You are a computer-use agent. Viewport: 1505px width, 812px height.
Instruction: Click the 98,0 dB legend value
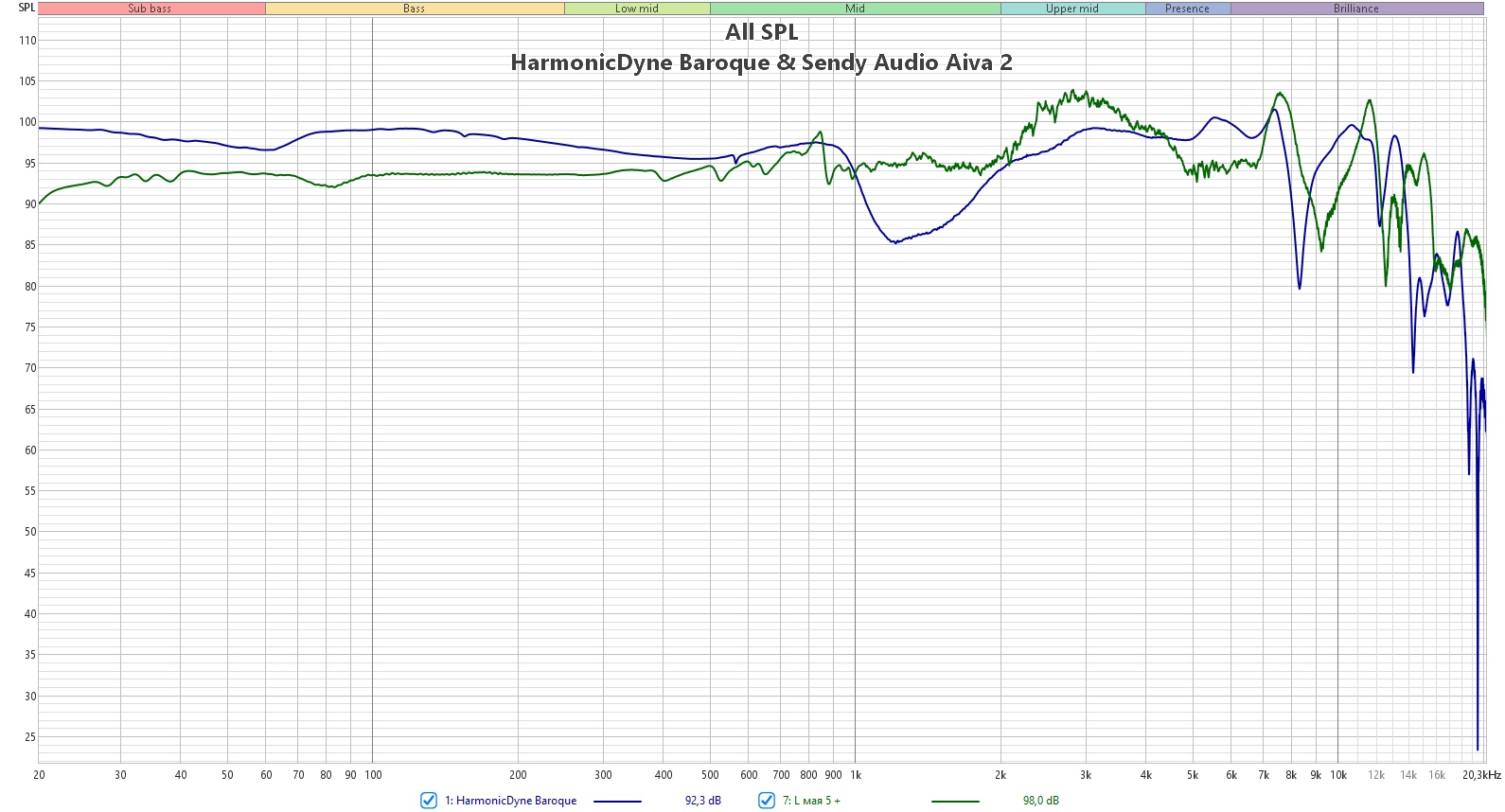pos(1041,801)
